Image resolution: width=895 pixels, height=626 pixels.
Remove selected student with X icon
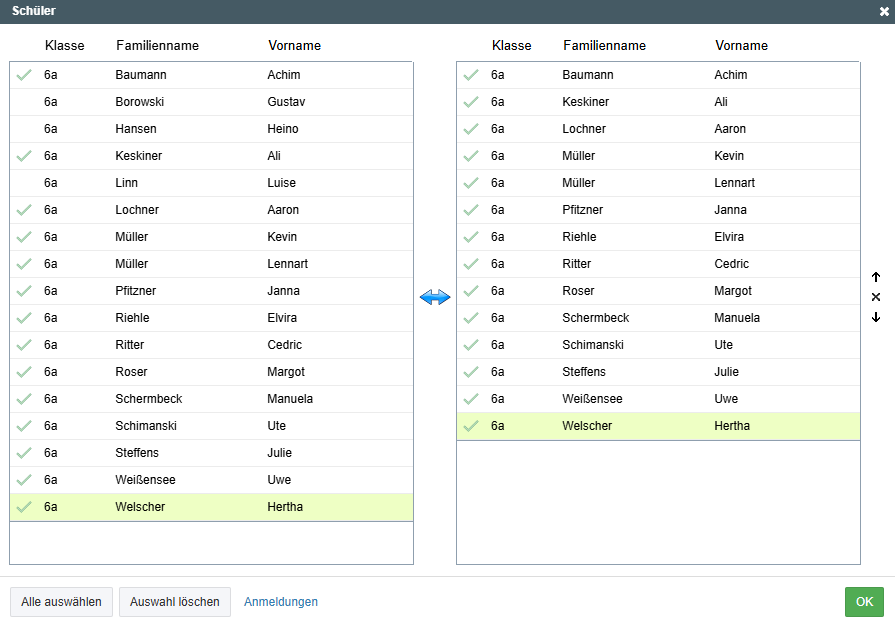tap(876, 297)
